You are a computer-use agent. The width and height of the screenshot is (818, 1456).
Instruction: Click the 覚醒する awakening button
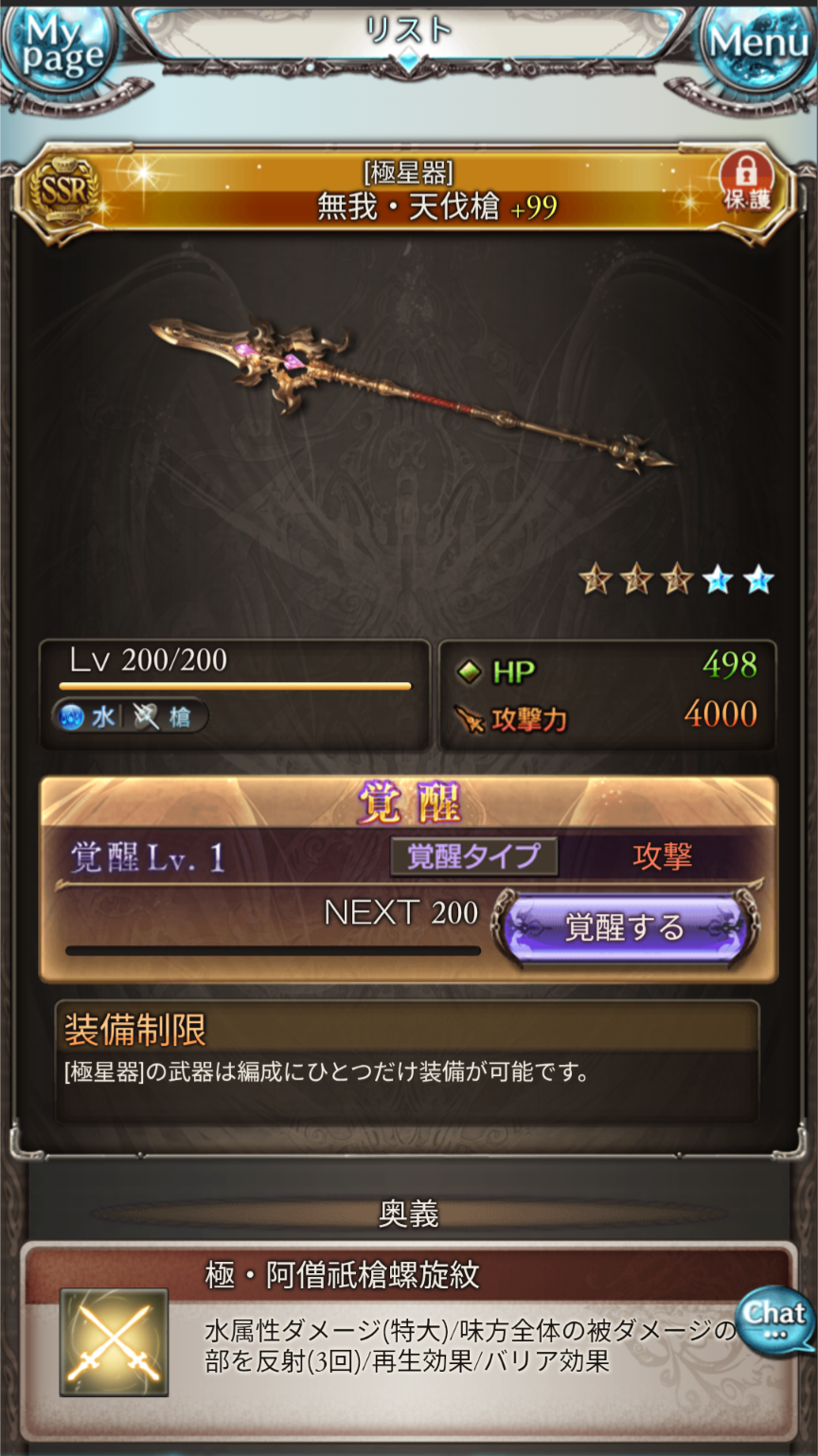pyautogui.click(x=625, y=927)
